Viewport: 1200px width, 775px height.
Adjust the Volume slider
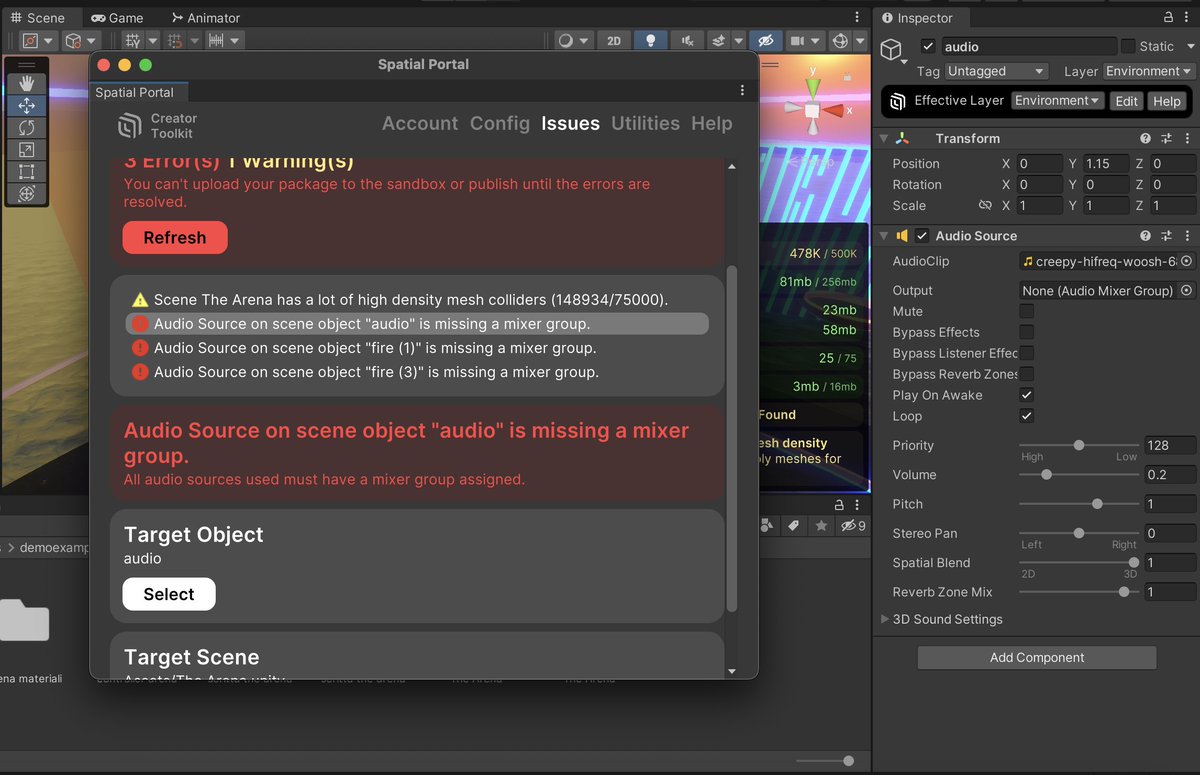click(1079, 474)
